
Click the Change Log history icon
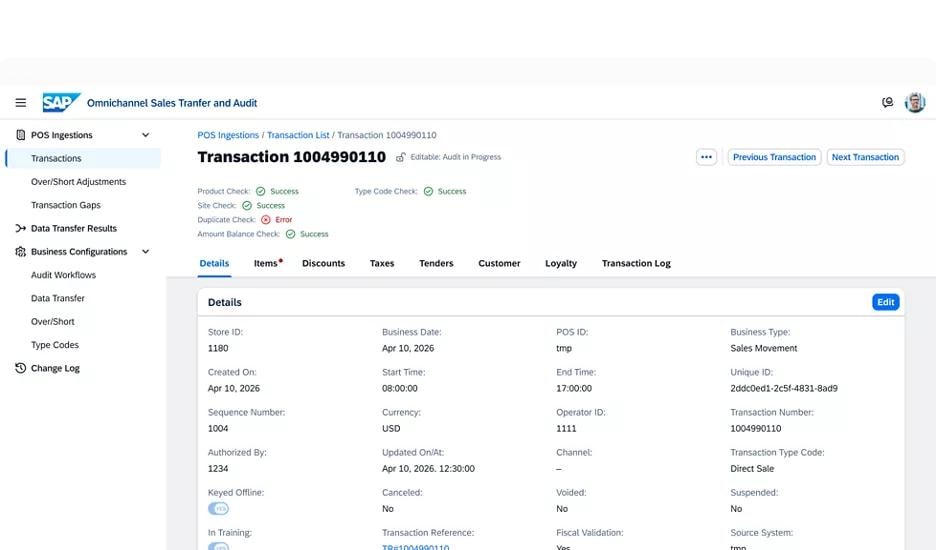tap(20, 368)
